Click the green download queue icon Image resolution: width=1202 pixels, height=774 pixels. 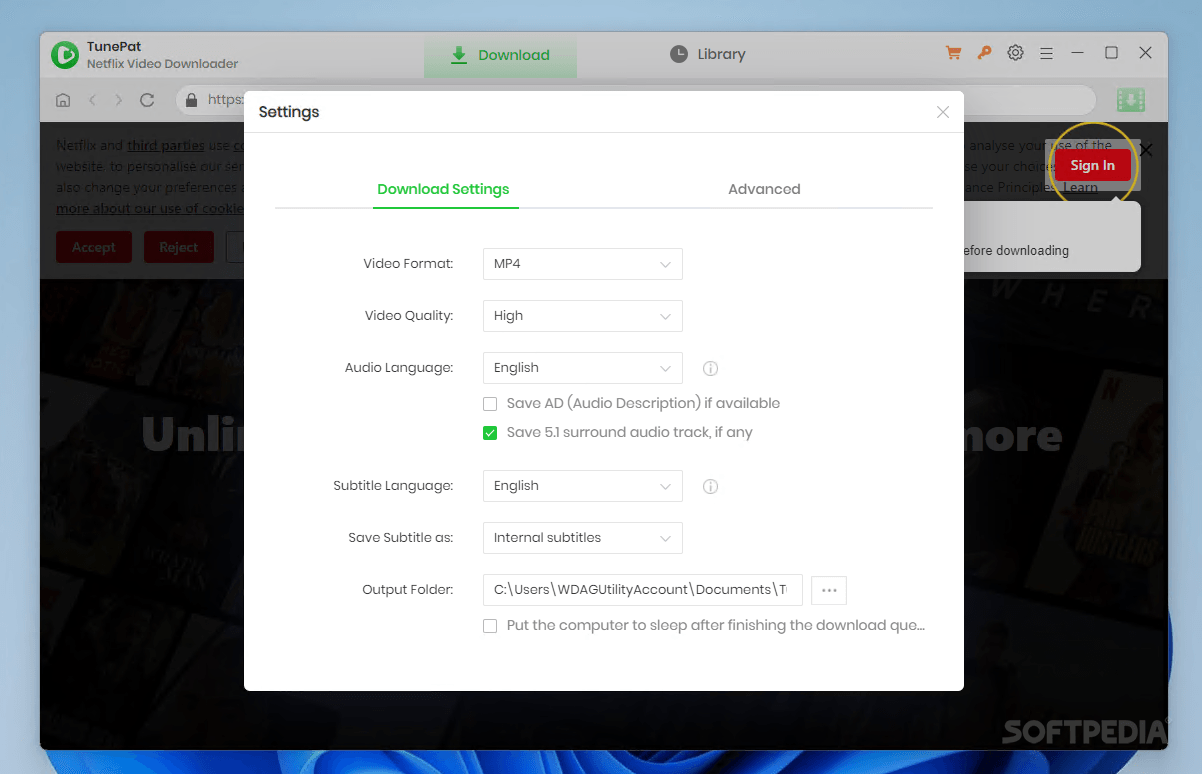(x=1131, y=100)
